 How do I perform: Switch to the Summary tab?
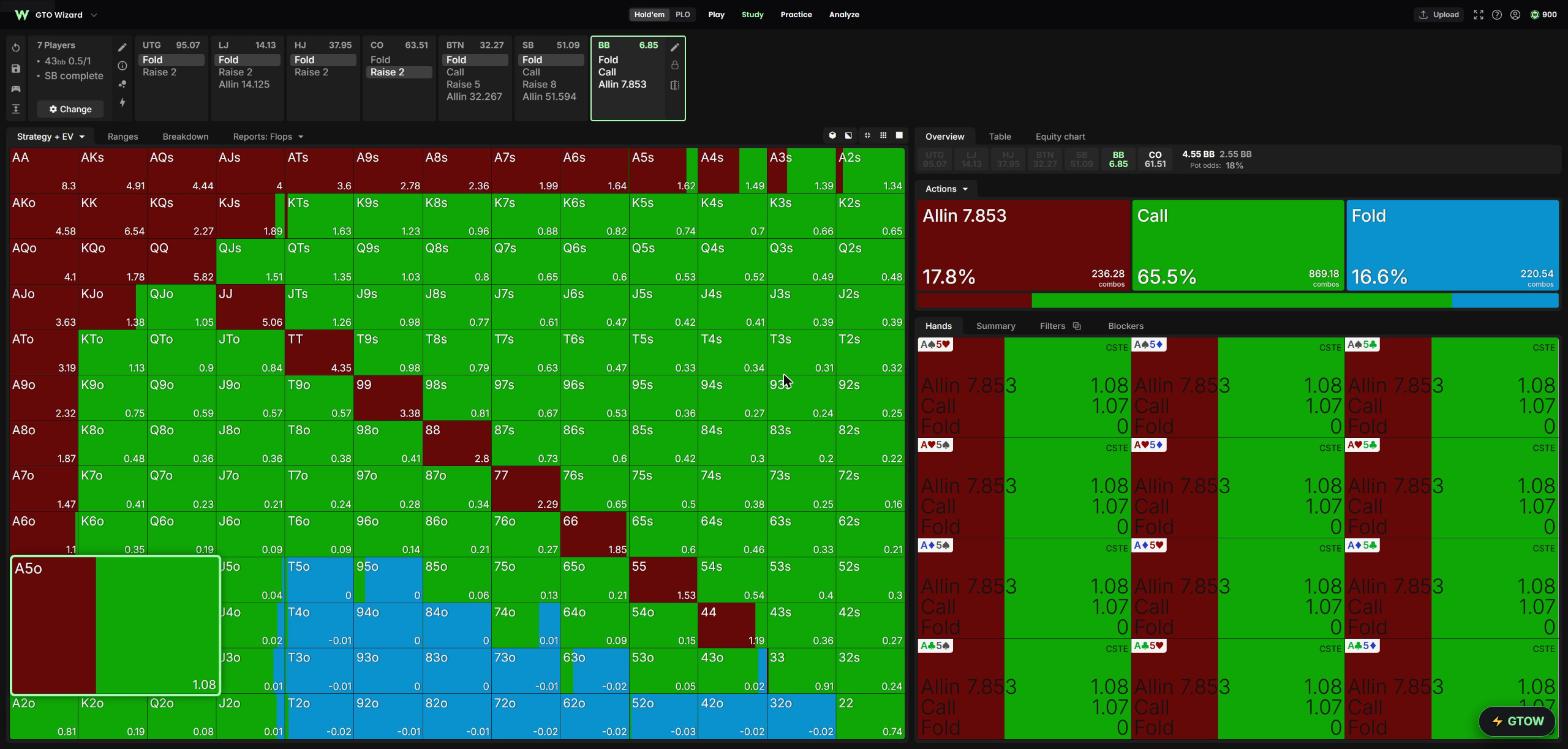pyautogui.click(x=995, y=326)
